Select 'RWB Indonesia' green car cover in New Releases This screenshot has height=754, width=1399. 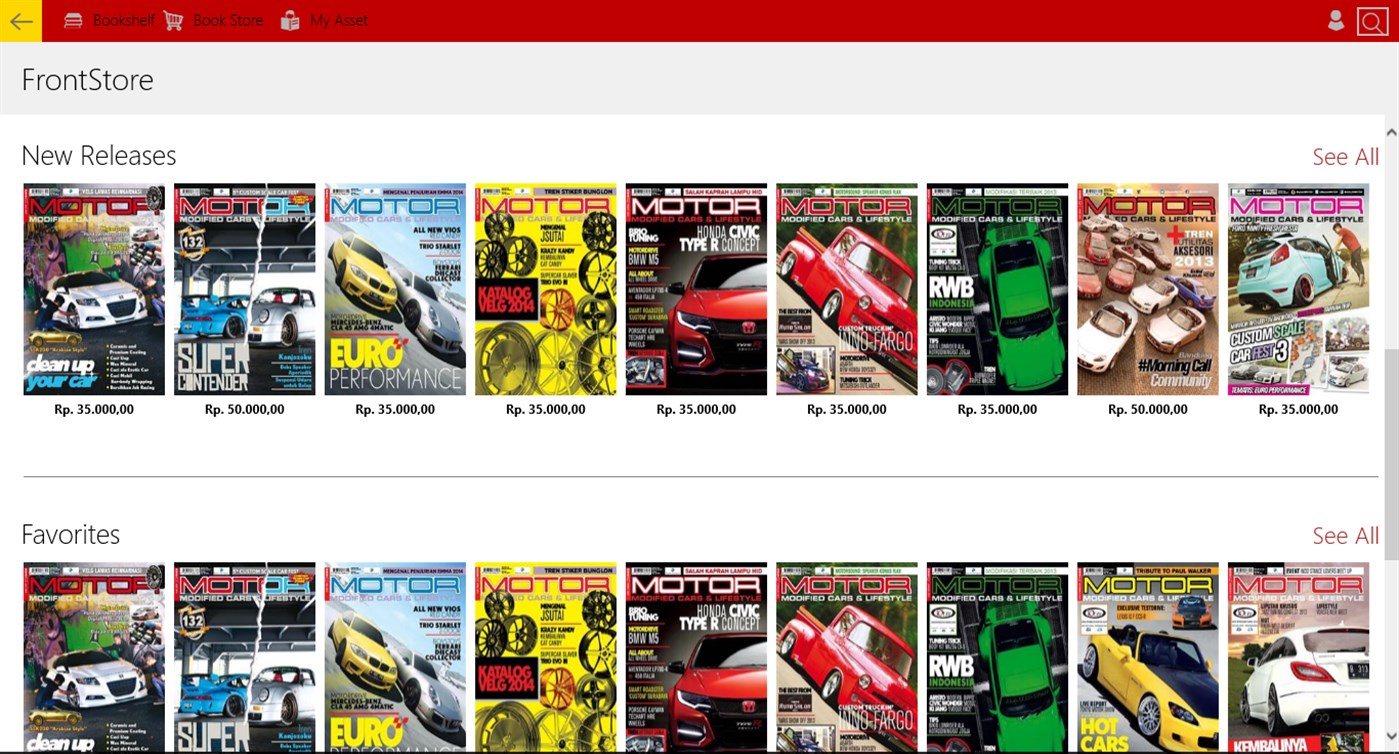click(x=997, y=289)
